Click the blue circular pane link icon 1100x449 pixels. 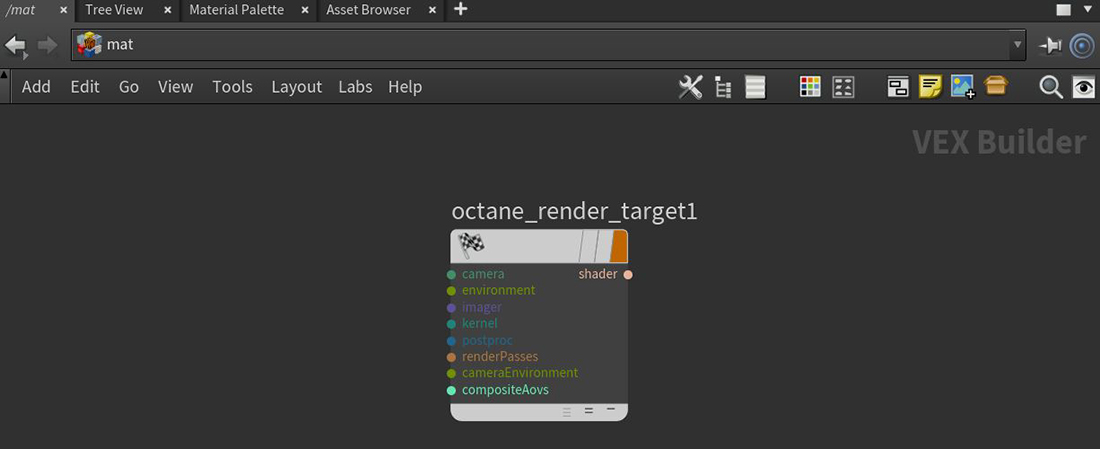coord(1082,46)
